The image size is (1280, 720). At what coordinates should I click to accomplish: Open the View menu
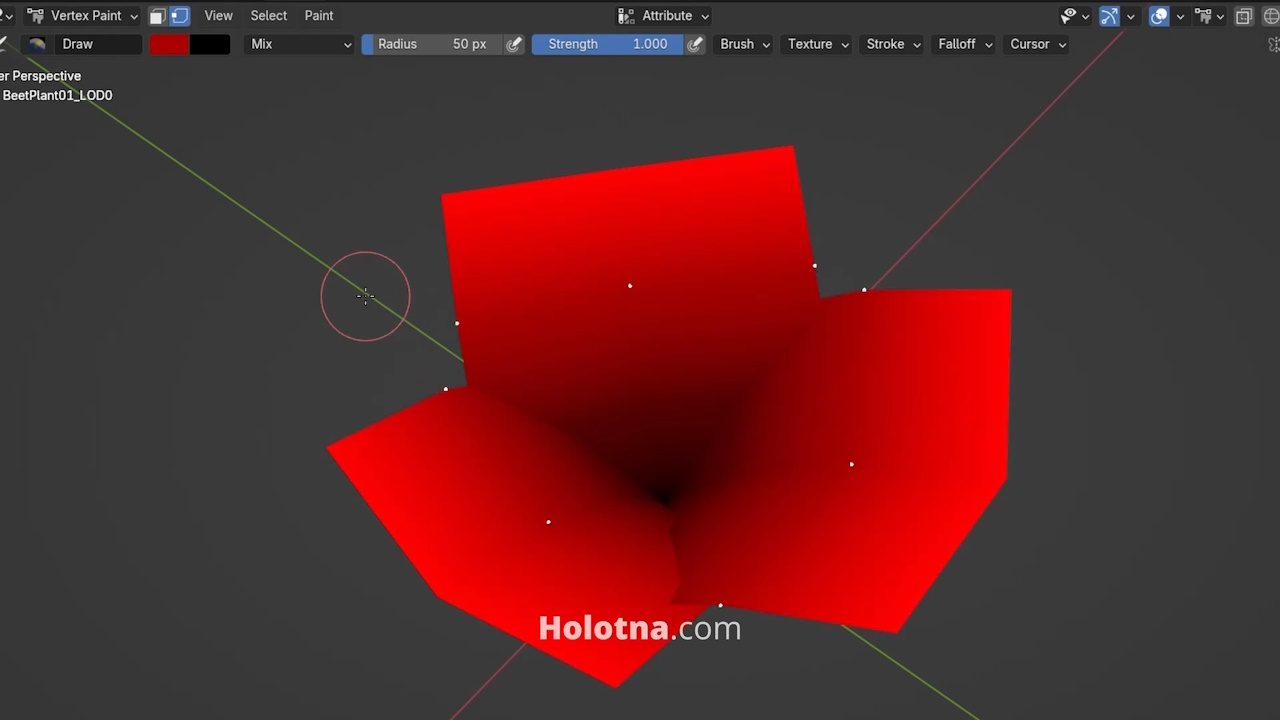pyautogui.click(x=218, y=16)
